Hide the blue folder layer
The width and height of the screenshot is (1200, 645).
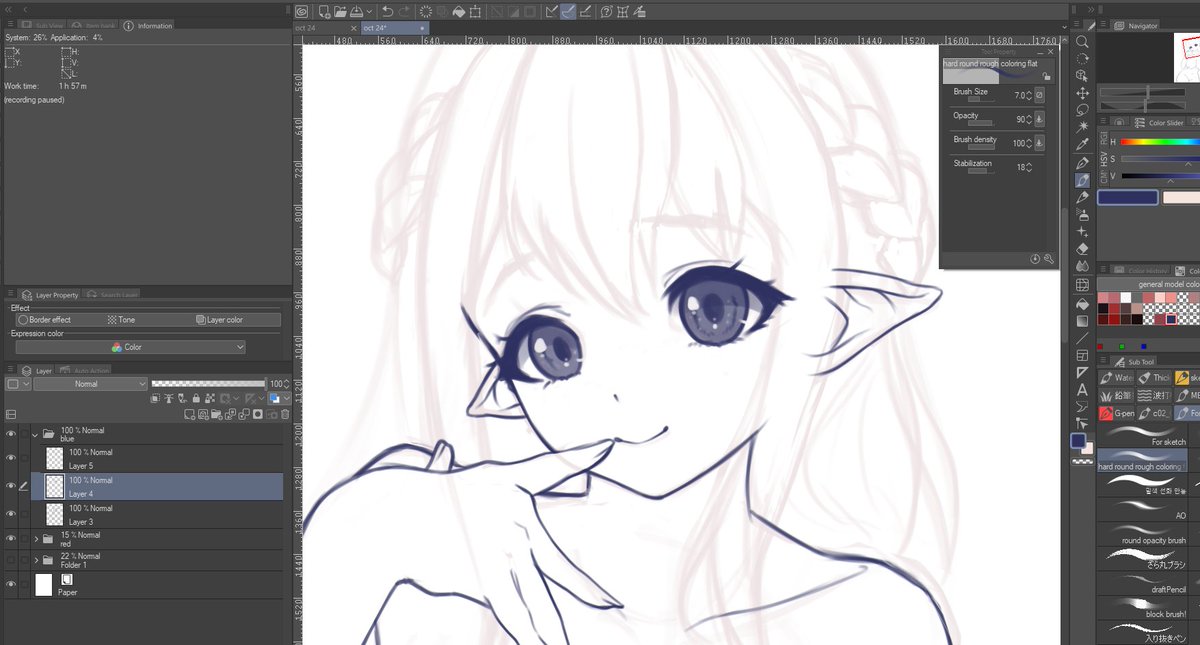(11, 435)
